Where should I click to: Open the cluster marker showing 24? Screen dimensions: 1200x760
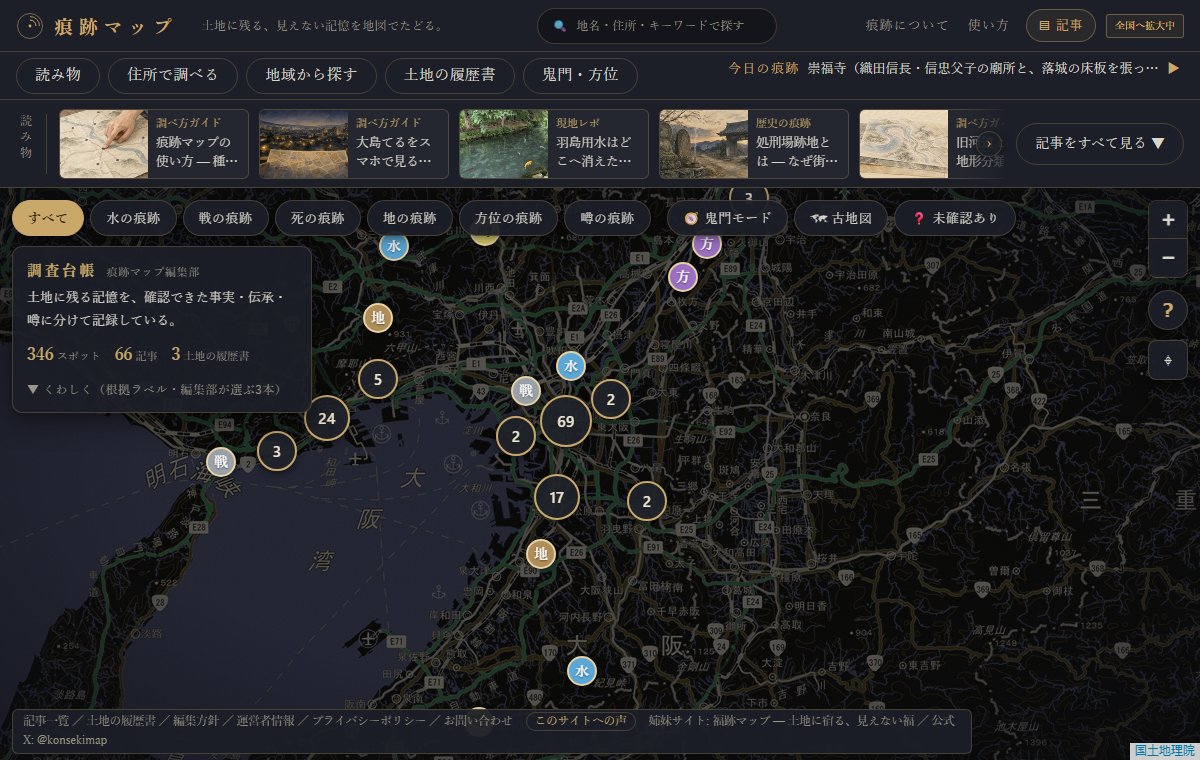coord(326,418)
